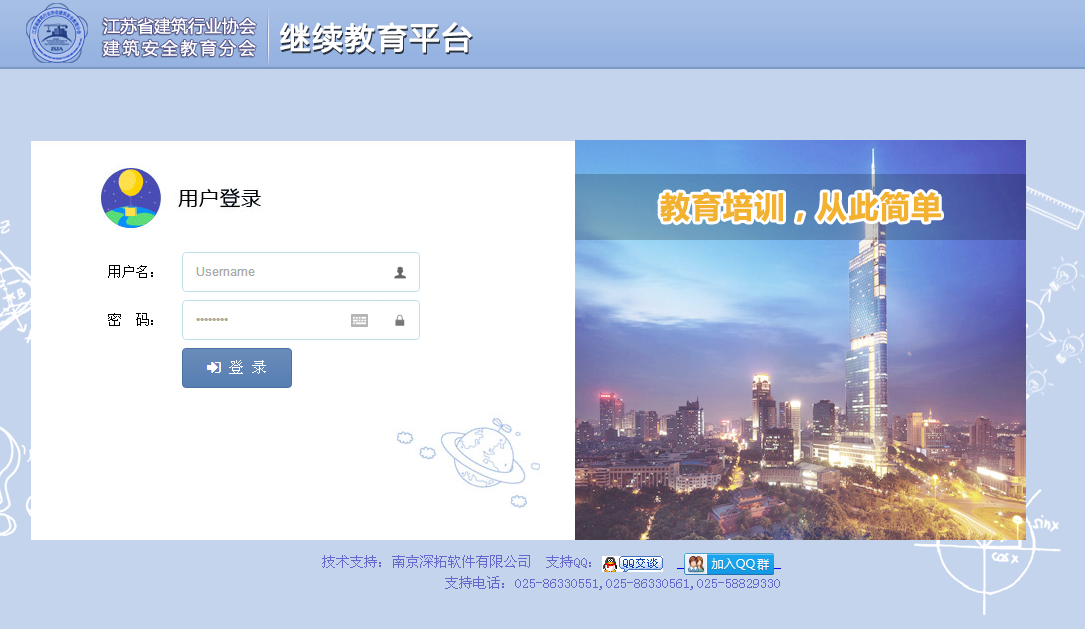Viewport: 1085px width, 629px height.
Task: Click the person icon in Username field
Action: 400,272
